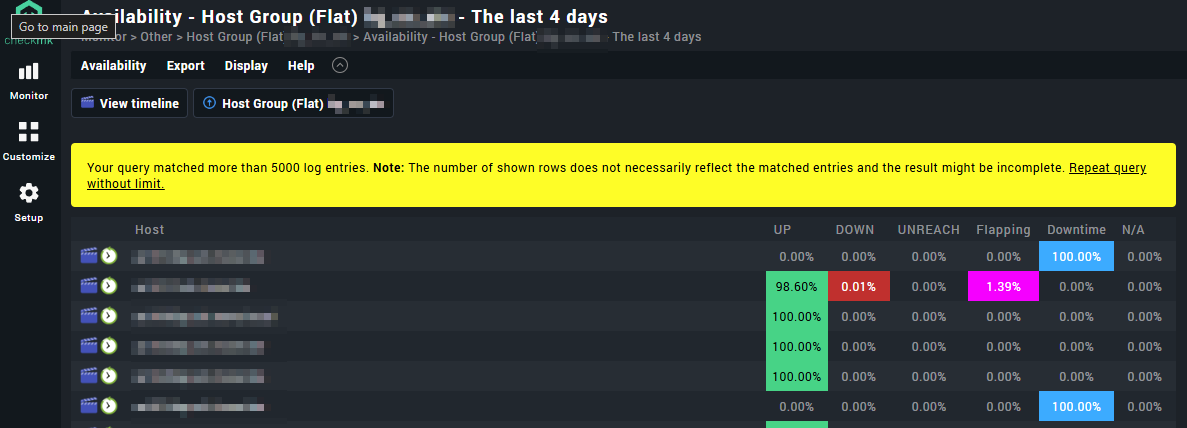Open the Setup gear menu
This screenshot has height=428, width=1187.
(29, 201)
